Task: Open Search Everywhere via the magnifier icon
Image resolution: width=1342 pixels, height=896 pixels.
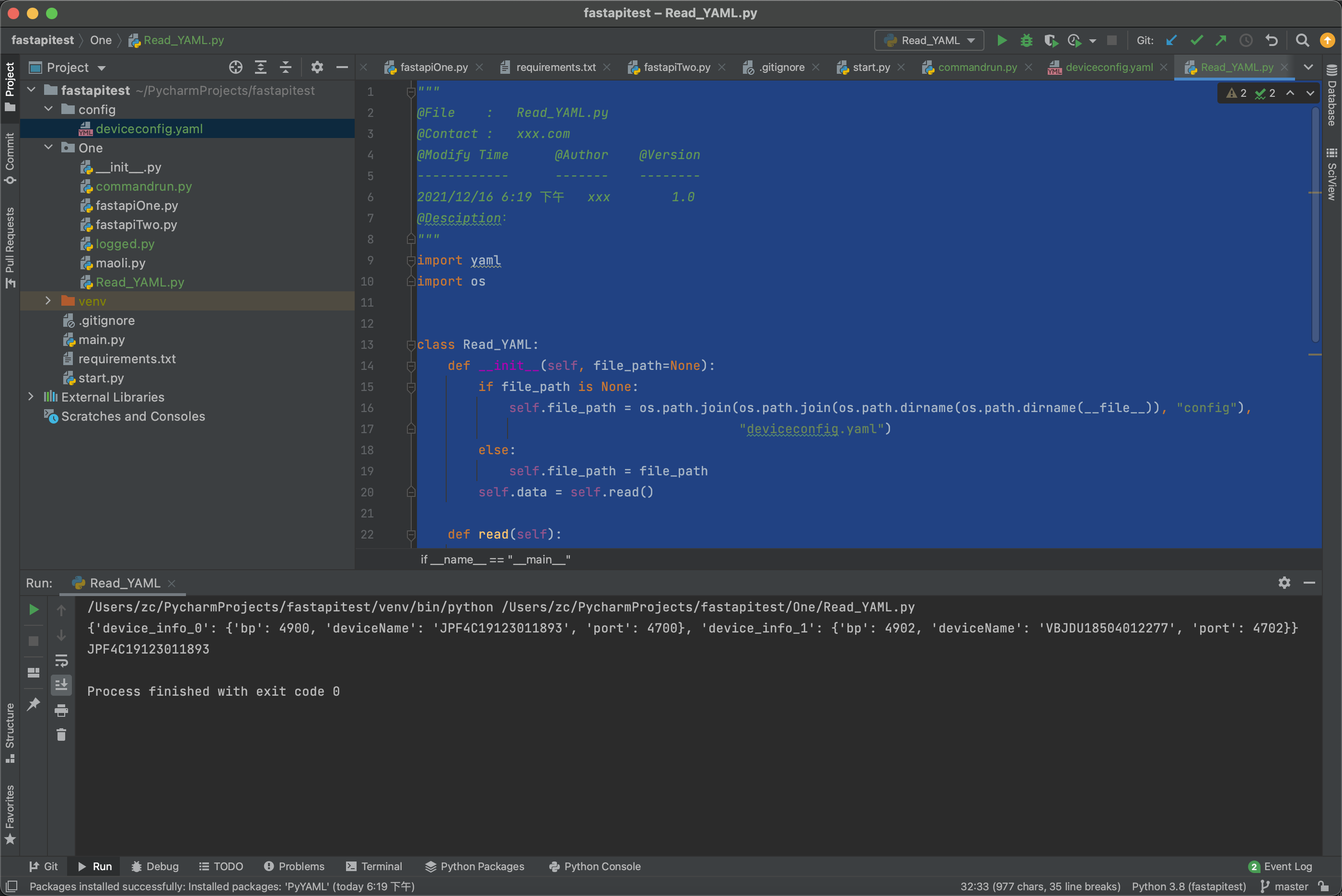Action: tap(1302, 41)
